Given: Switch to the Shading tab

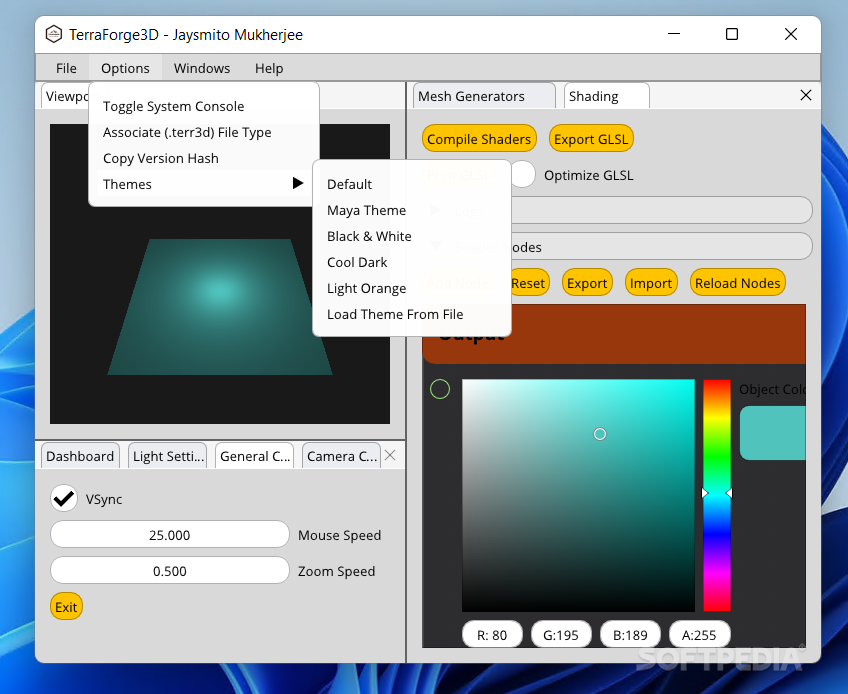Looking at the screenshot, I should pos(606,96).
